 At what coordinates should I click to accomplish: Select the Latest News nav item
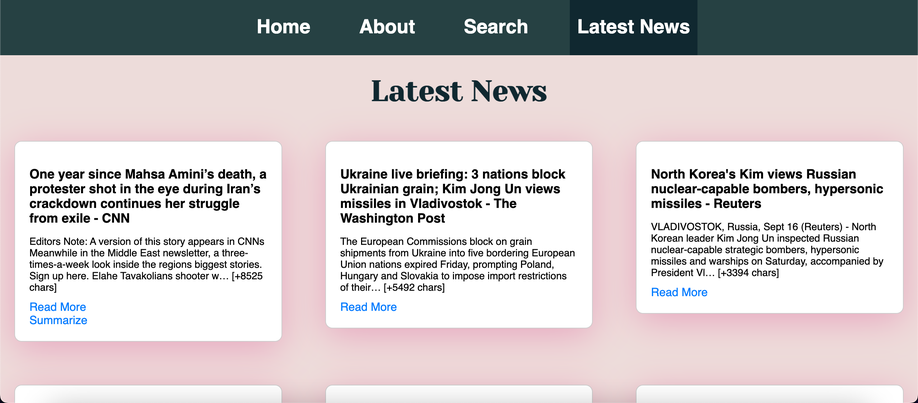coord(633,27)
